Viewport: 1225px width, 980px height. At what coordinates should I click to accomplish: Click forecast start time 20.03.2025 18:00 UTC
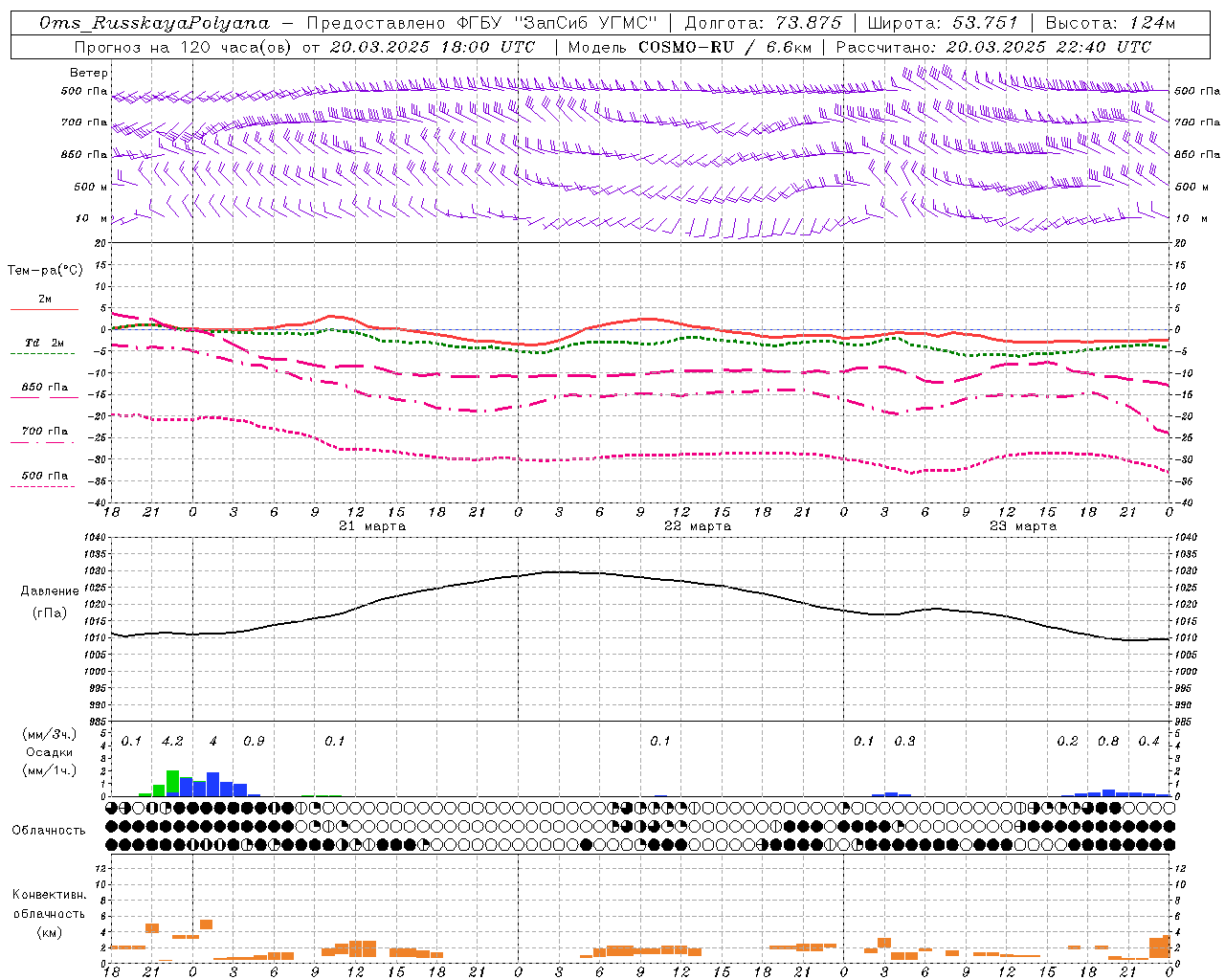click(433, 47)
